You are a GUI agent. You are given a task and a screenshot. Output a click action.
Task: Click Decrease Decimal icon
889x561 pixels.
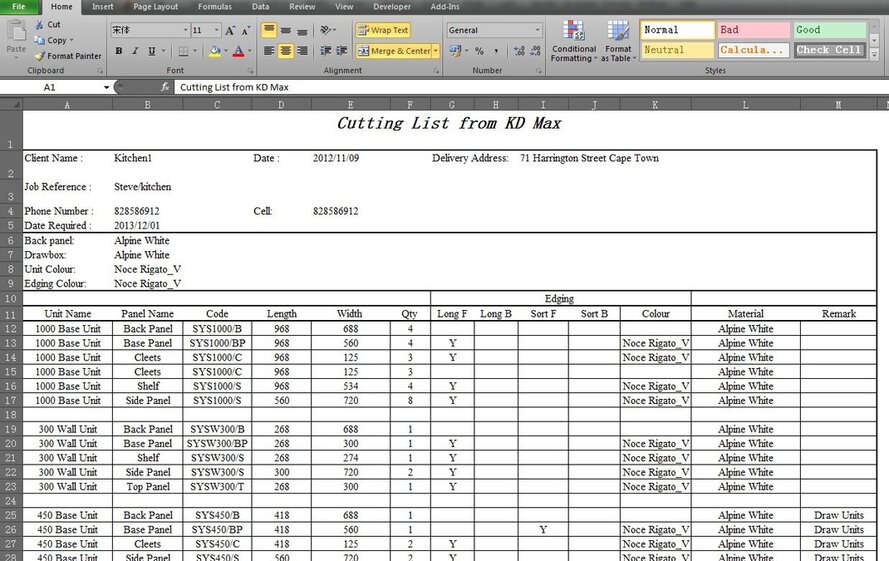(x=535, y=51)
